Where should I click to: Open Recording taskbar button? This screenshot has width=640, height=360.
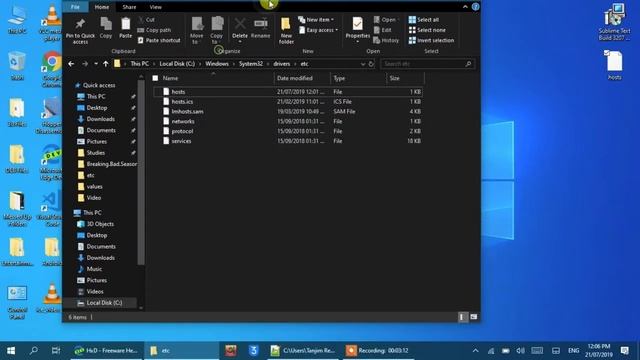pyautogui.click(x=378, y=351)
